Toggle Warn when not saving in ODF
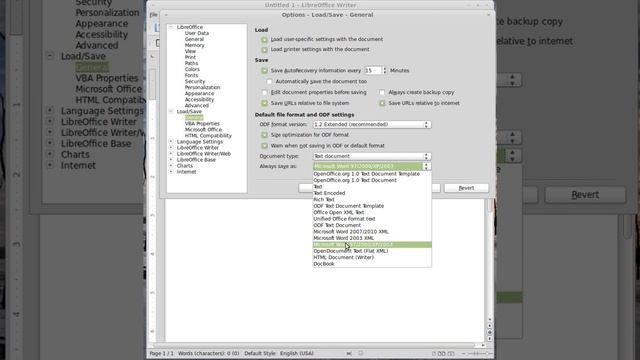The height and width of the screenshot is (360, 640). coord(264,146)
